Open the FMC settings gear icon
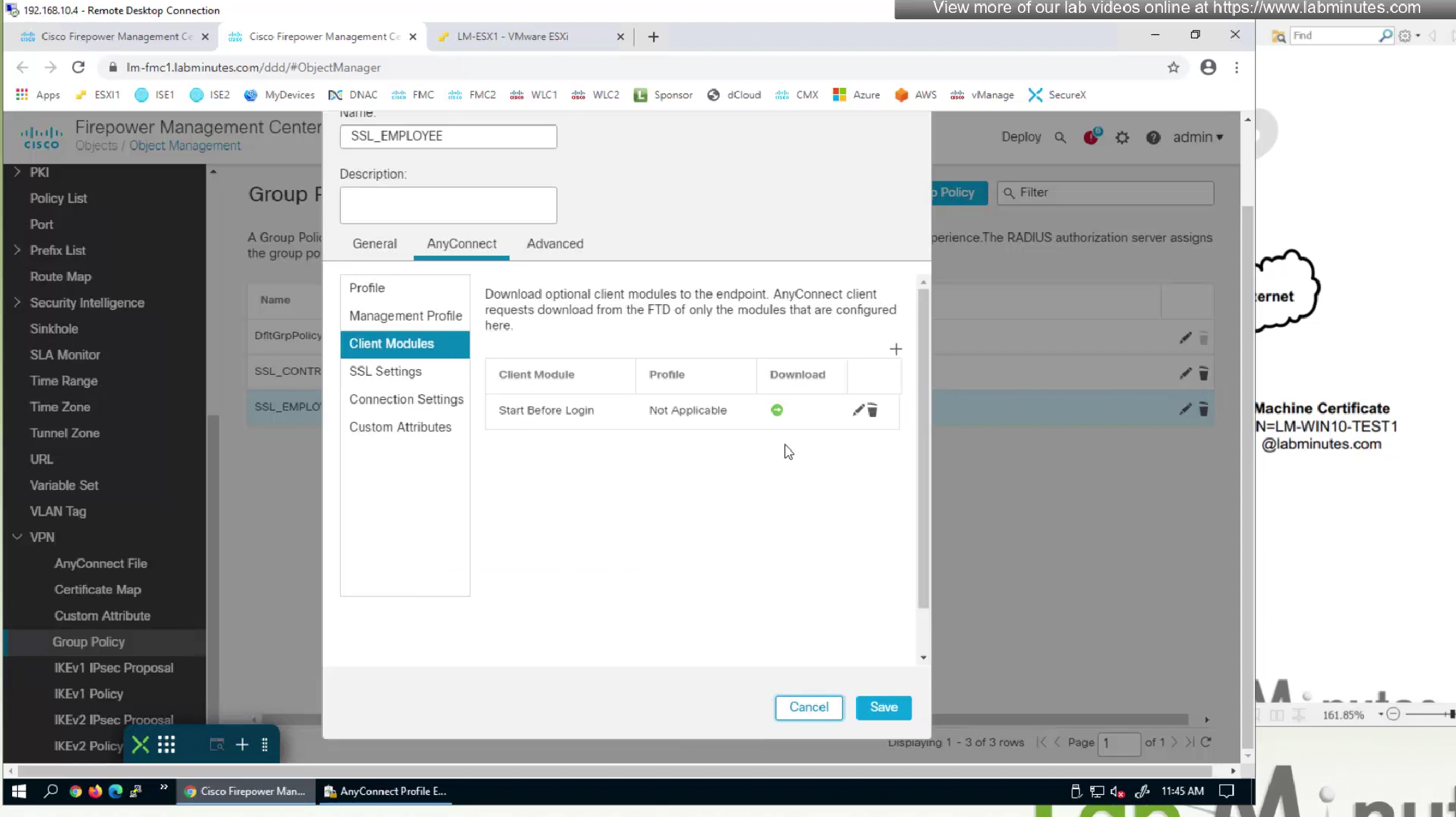The image size is (1456, 817). pyautogui.click(x=1122, y=138)
